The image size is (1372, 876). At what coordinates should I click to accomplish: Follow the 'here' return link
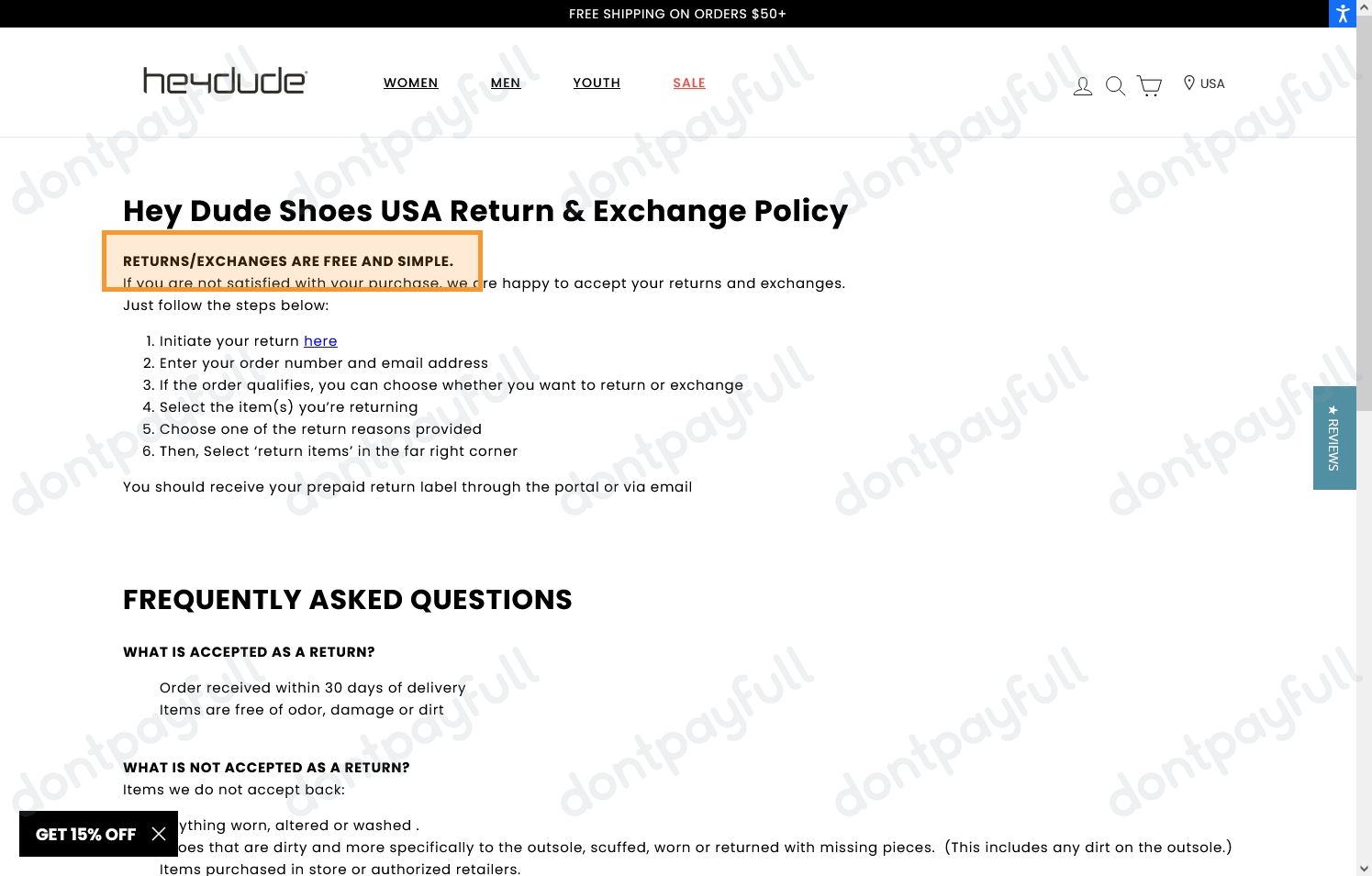click(320, 341)
